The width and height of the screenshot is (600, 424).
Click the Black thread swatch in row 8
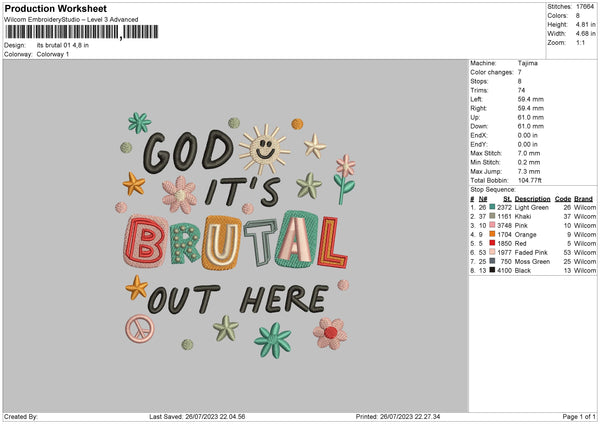coord(493,268)
